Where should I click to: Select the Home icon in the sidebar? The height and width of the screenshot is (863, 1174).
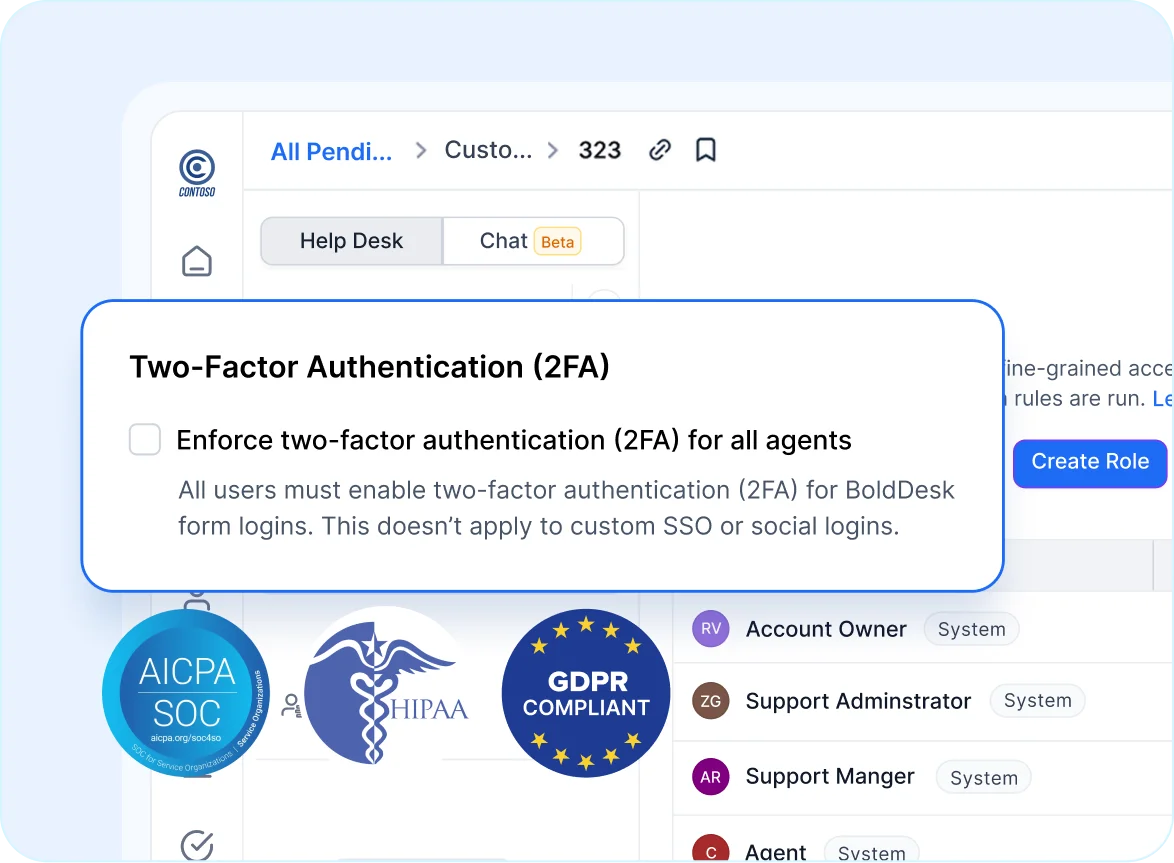(196, 260)
